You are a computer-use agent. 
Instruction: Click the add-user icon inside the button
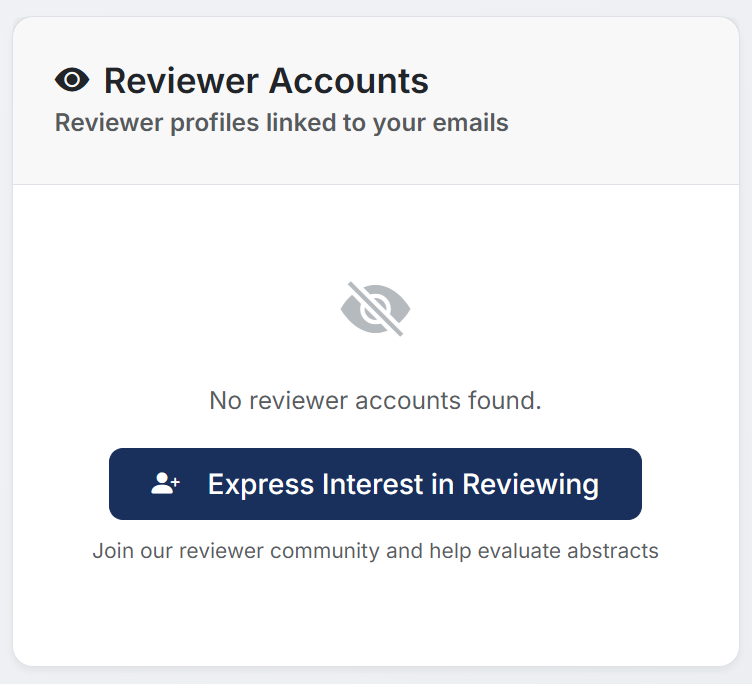[x=165, y=484]
